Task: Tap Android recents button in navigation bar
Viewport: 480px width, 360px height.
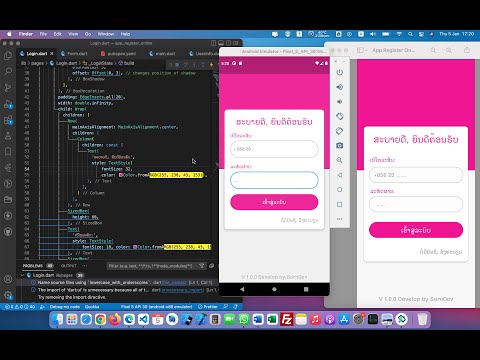Action: [306, 289]
